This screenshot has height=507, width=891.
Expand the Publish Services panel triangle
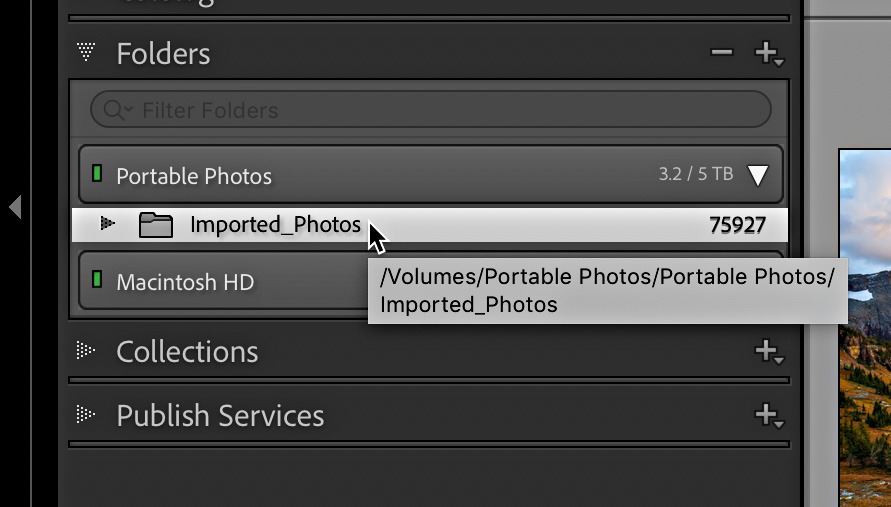tap(86, 415)
